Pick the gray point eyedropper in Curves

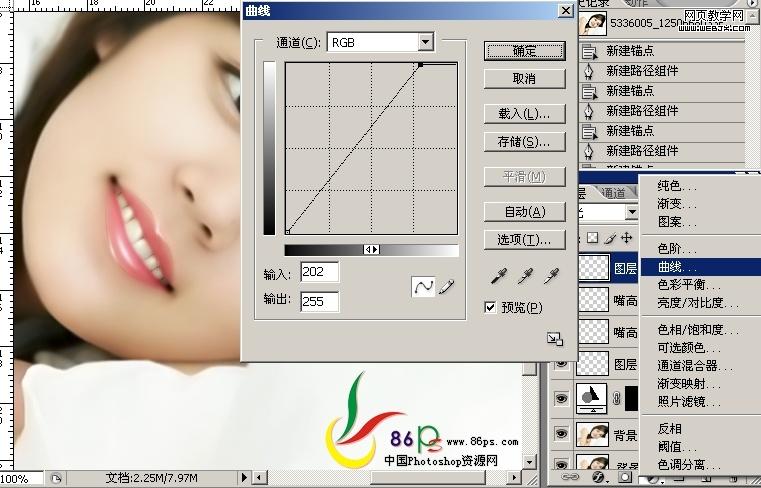(525, 276)
